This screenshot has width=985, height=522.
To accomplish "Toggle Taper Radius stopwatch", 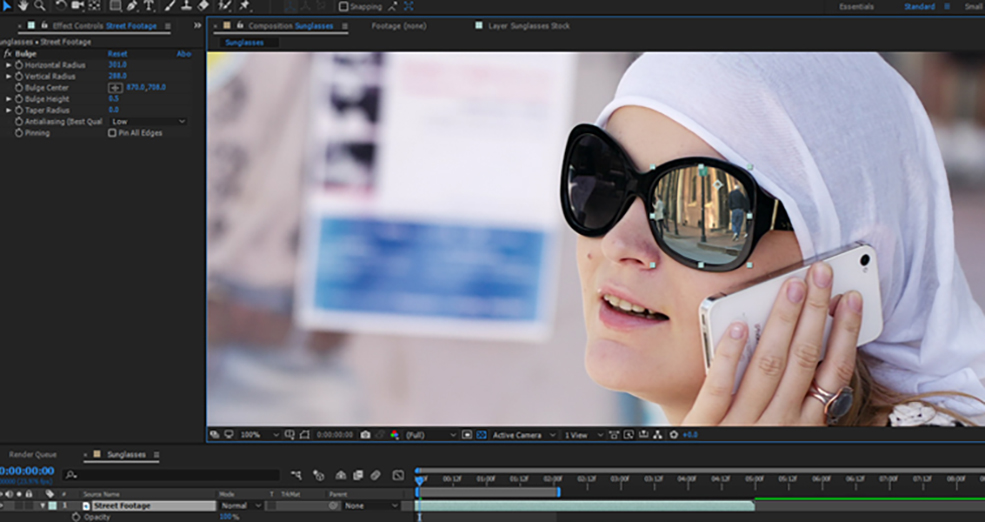I will point(19,111).
